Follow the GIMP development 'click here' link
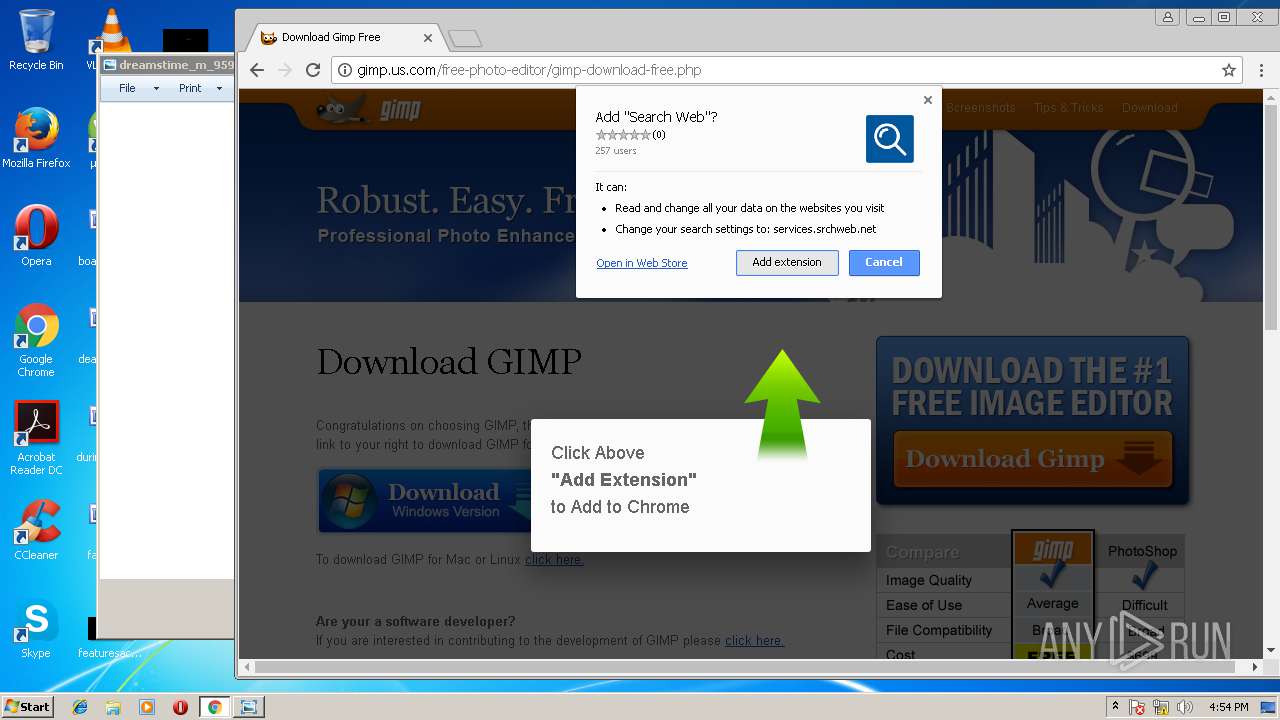 pos(754,641)
